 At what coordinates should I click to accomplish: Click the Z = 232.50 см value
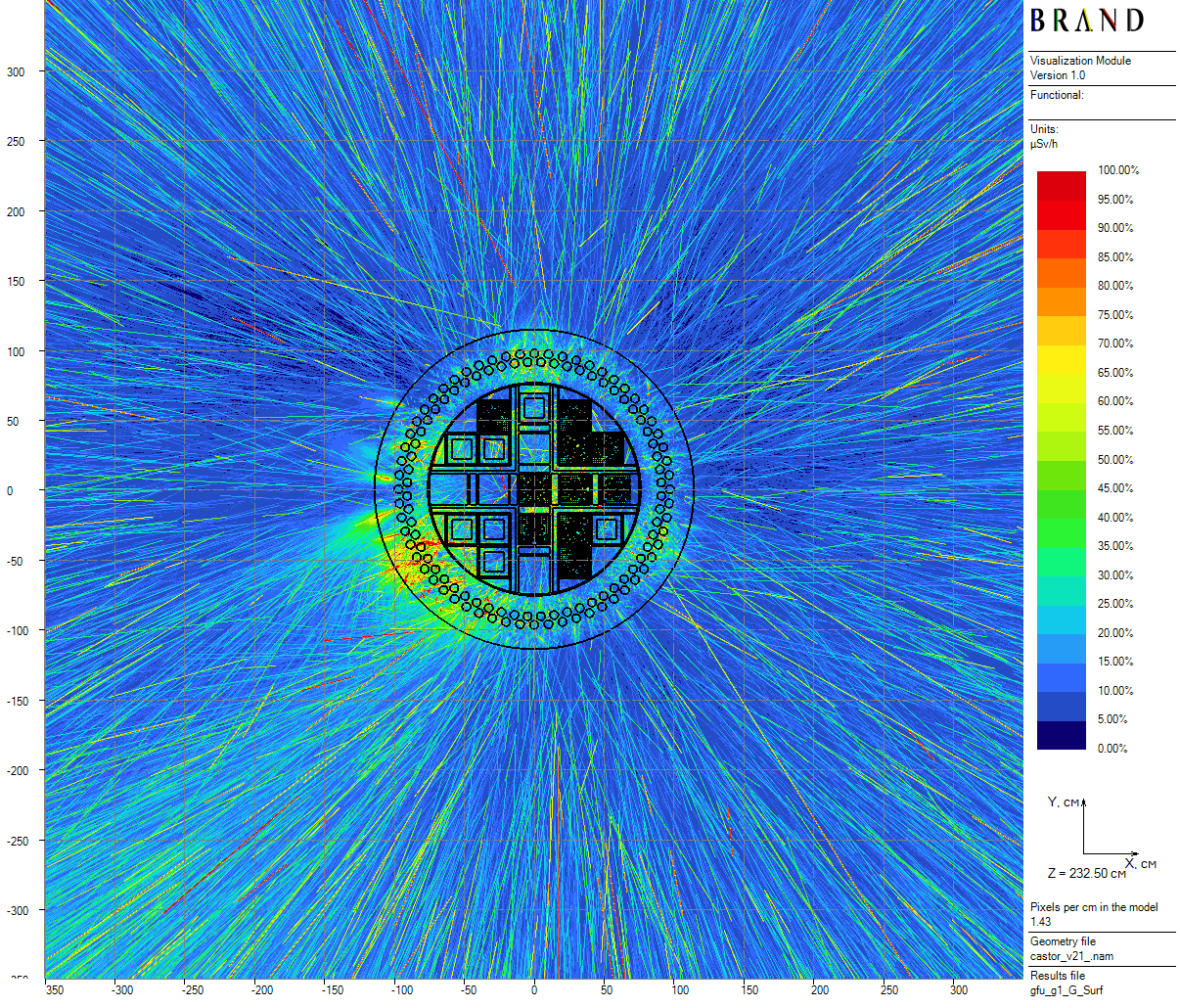tap(1086, 873)
